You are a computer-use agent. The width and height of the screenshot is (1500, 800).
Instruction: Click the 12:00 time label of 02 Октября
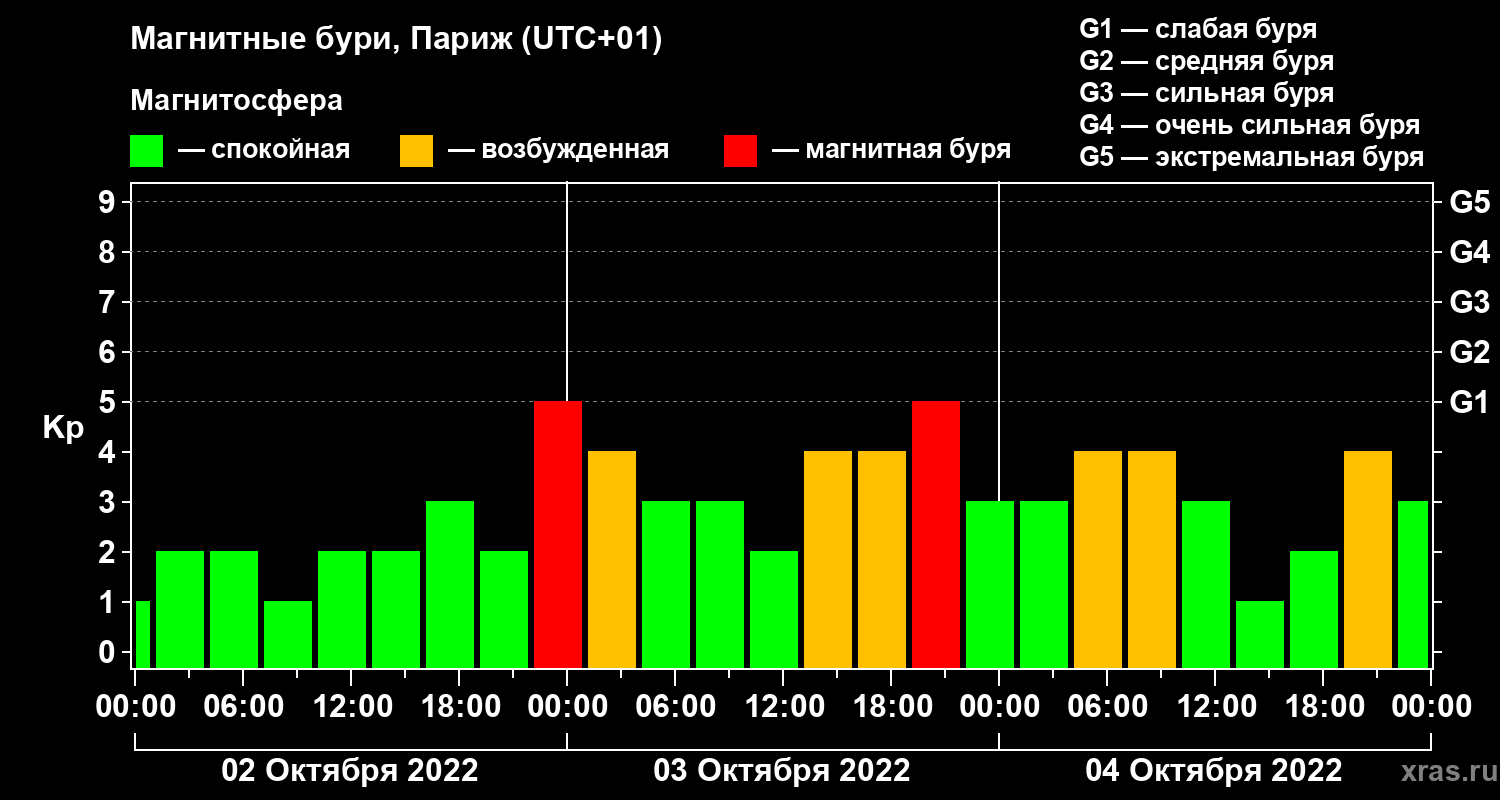[351, 706]
